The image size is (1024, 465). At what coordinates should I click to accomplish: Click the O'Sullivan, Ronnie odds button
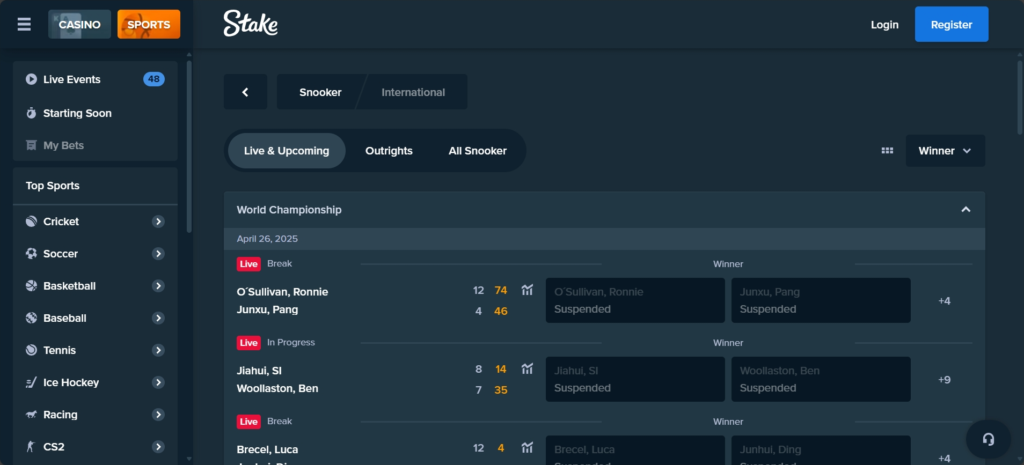click(635, 300)
